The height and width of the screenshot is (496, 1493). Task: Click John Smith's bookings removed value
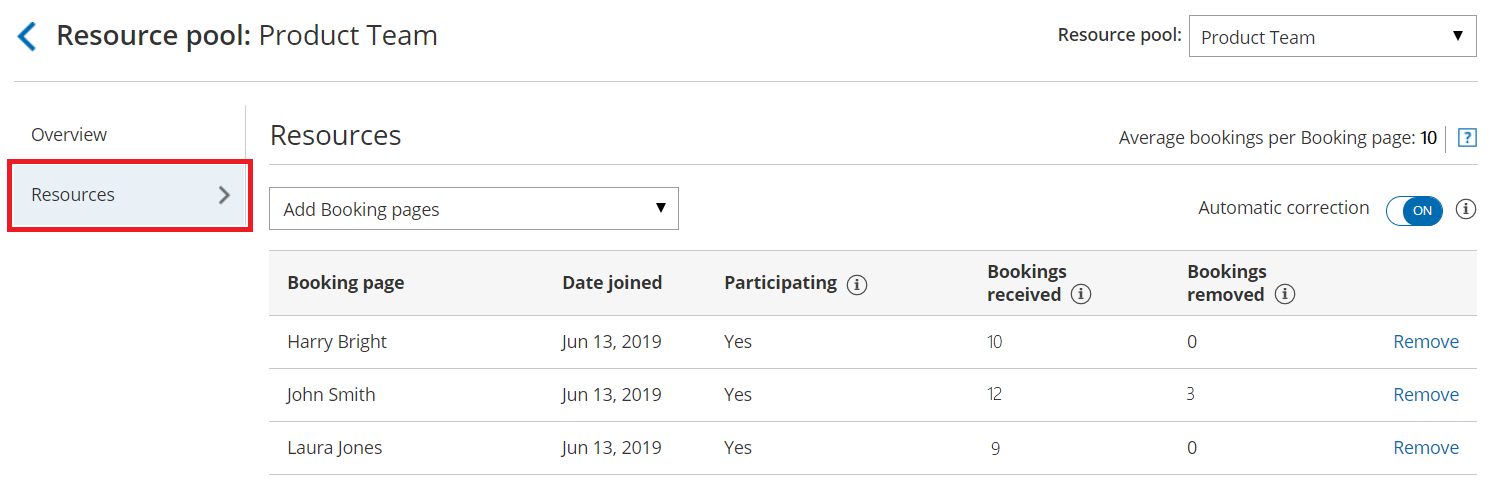1190,395
